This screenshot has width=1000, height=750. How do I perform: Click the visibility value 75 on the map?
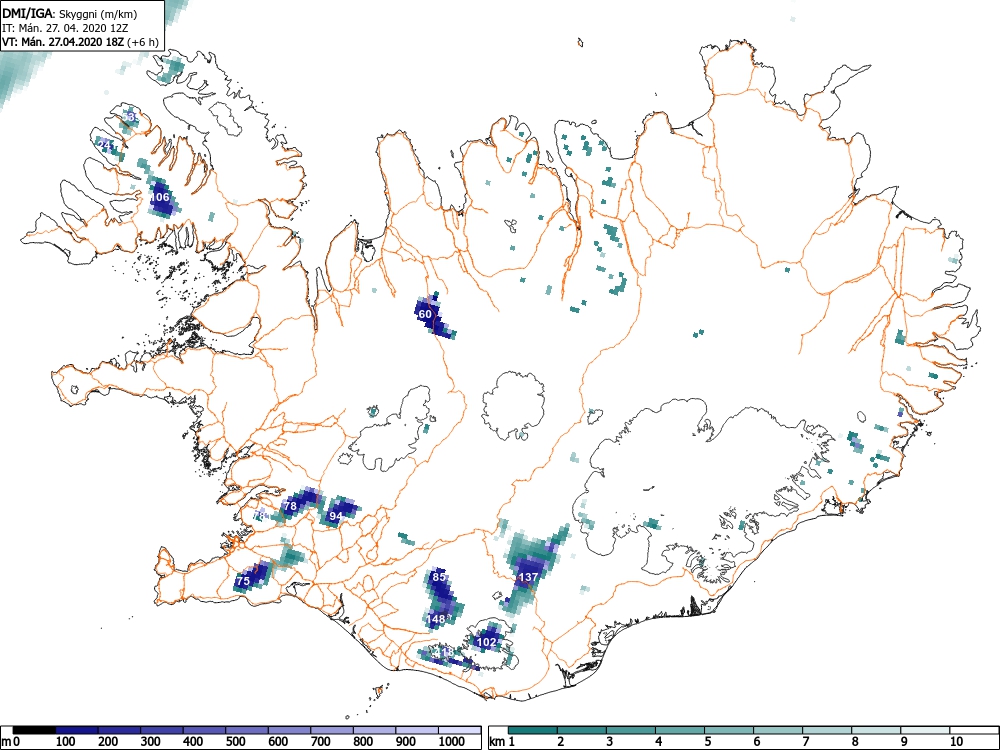point(243,581)
